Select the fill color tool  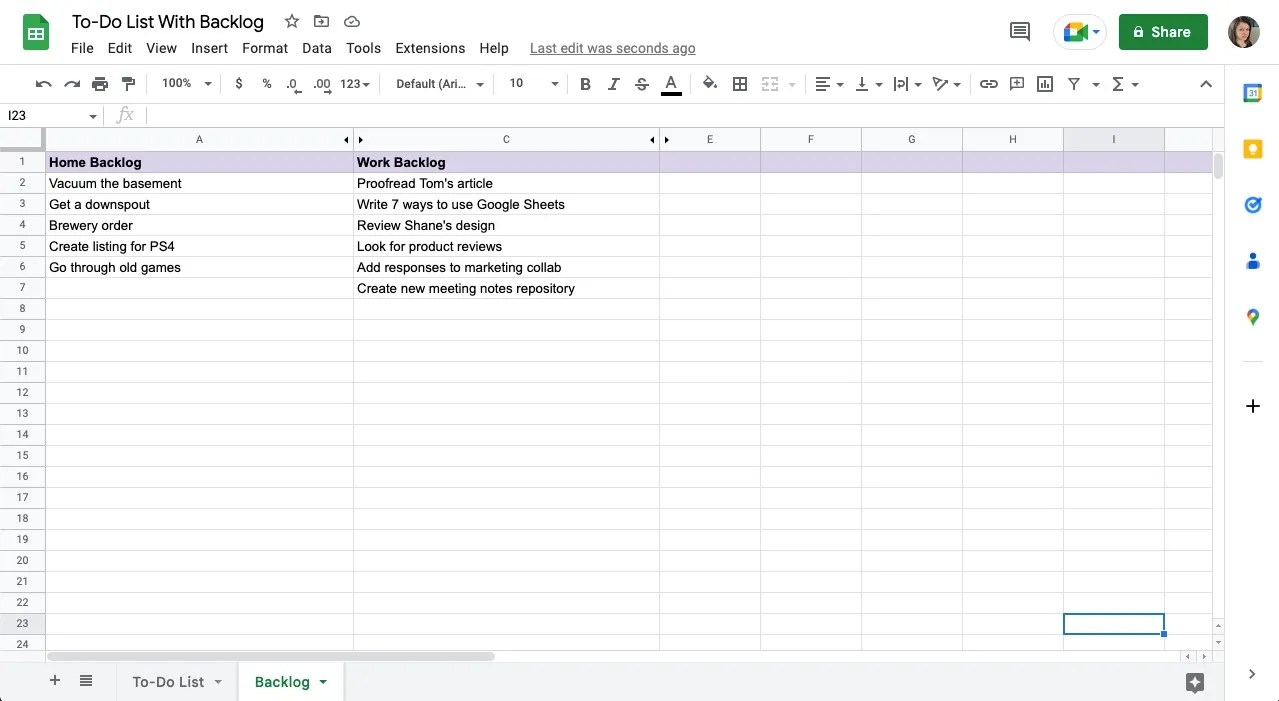pyautogui.click(x=710, y=84)
